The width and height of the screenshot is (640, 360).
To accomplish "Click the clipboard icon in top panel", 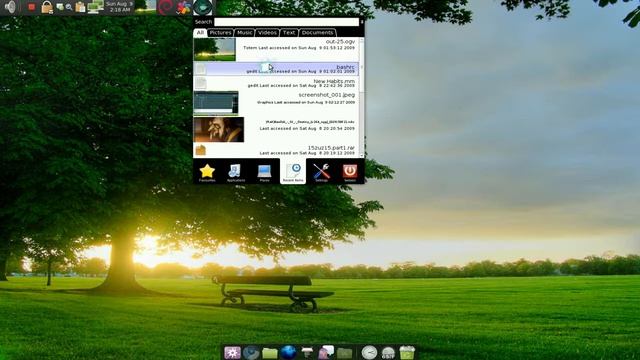I will click(x=80, y=7).
